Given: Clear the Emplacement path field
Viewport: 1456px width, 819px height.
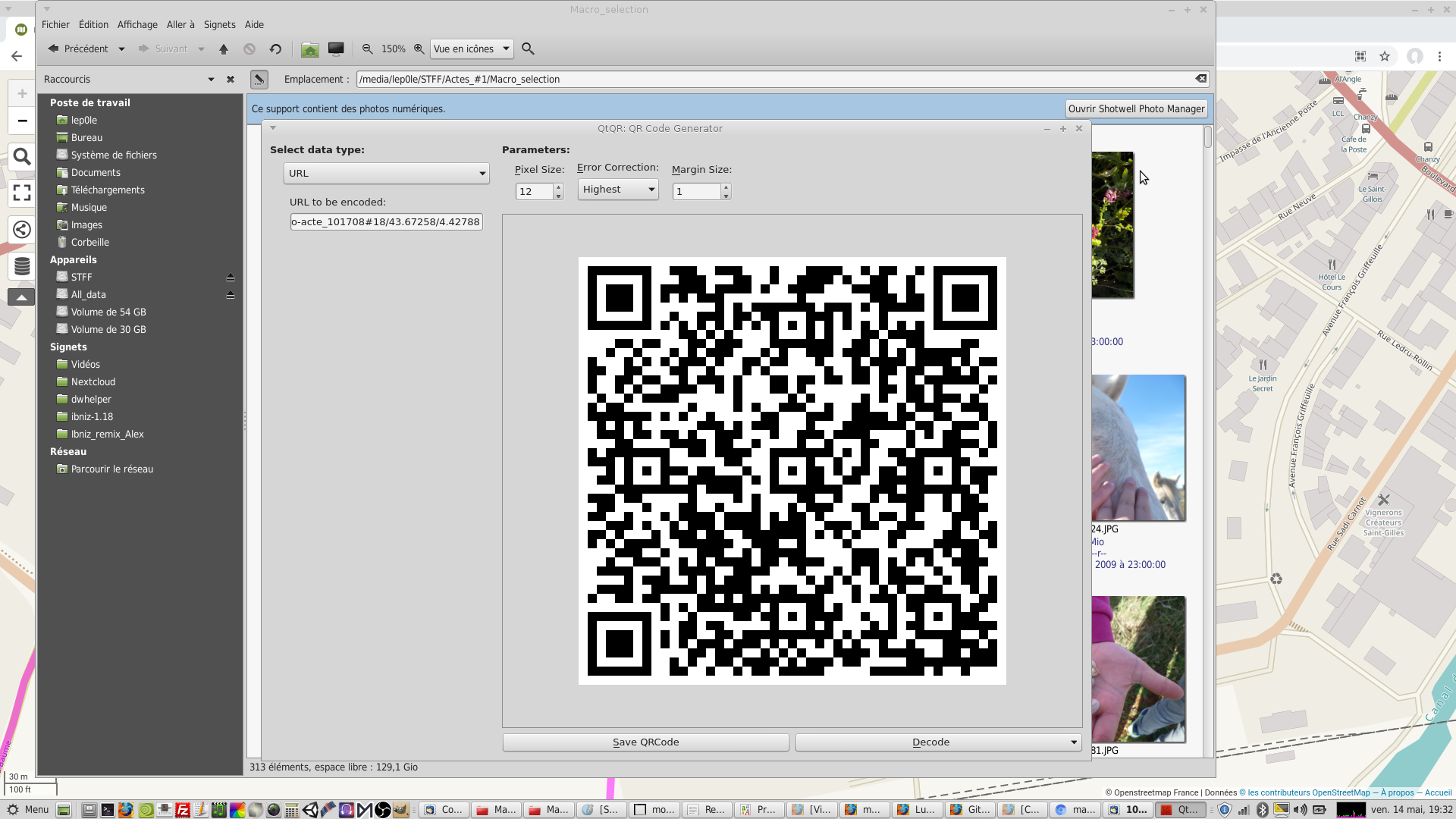Looking at the screenshot, I should tap(1200, 79).
